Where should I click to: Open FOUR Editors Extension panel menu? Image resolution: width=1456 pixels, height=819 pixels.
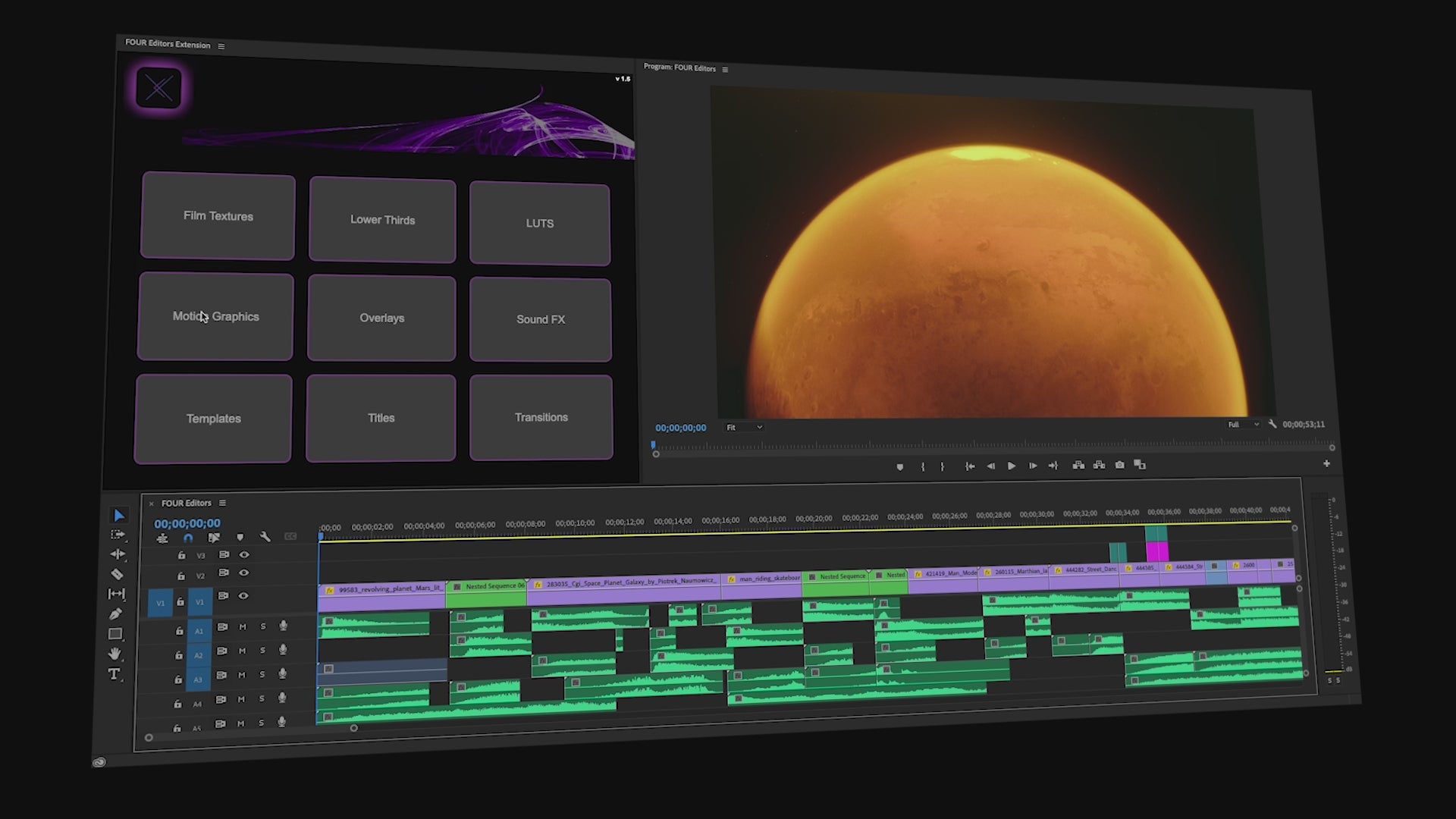click(221, 46)
